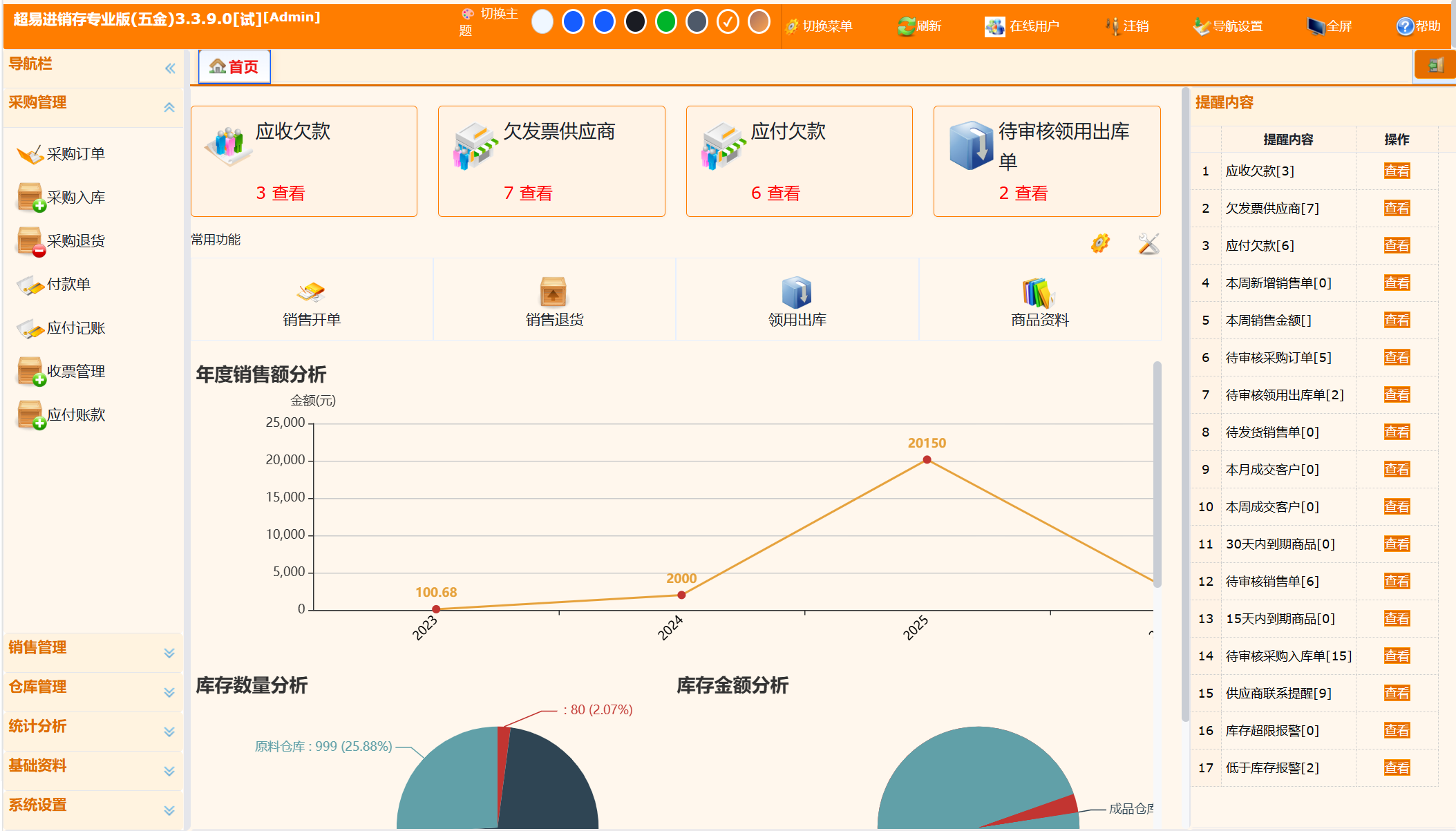
Task: Expand the 系统设置 section
Action: click(x=169, y=810)
